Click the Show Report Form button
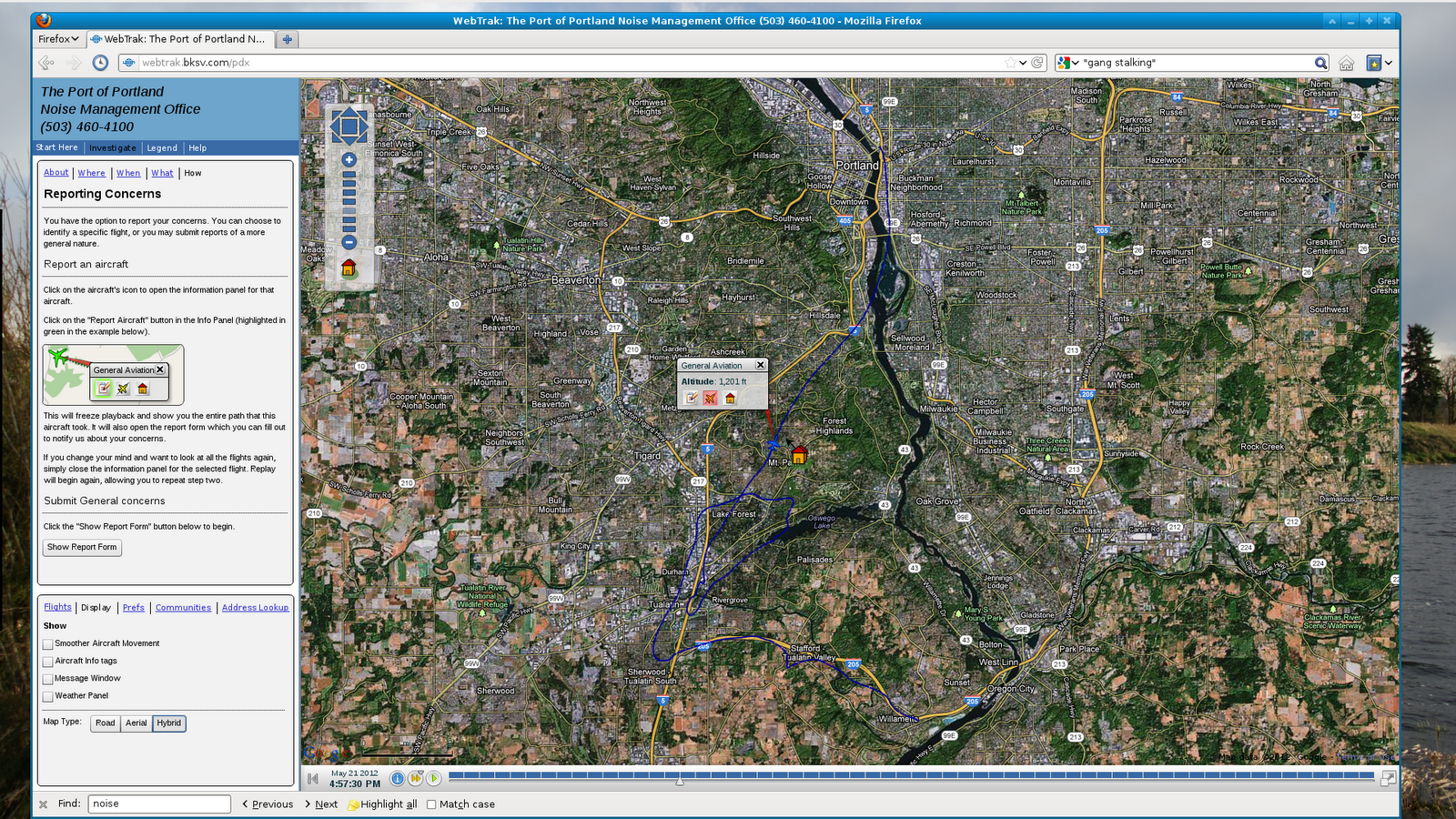1456x819 pixels. [x=82, y=547]
